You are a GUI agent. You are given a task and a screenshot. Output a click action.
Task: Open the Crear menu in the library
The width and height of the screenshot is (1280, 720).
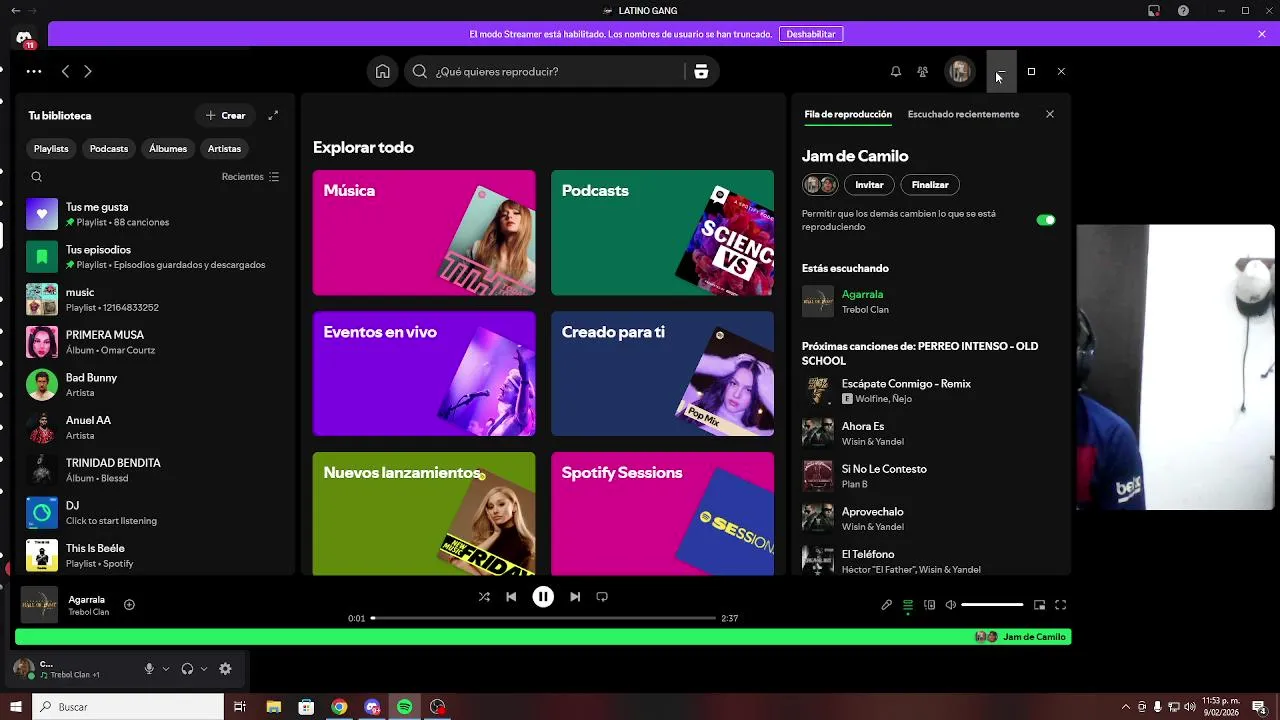click(x=225, y=115)
